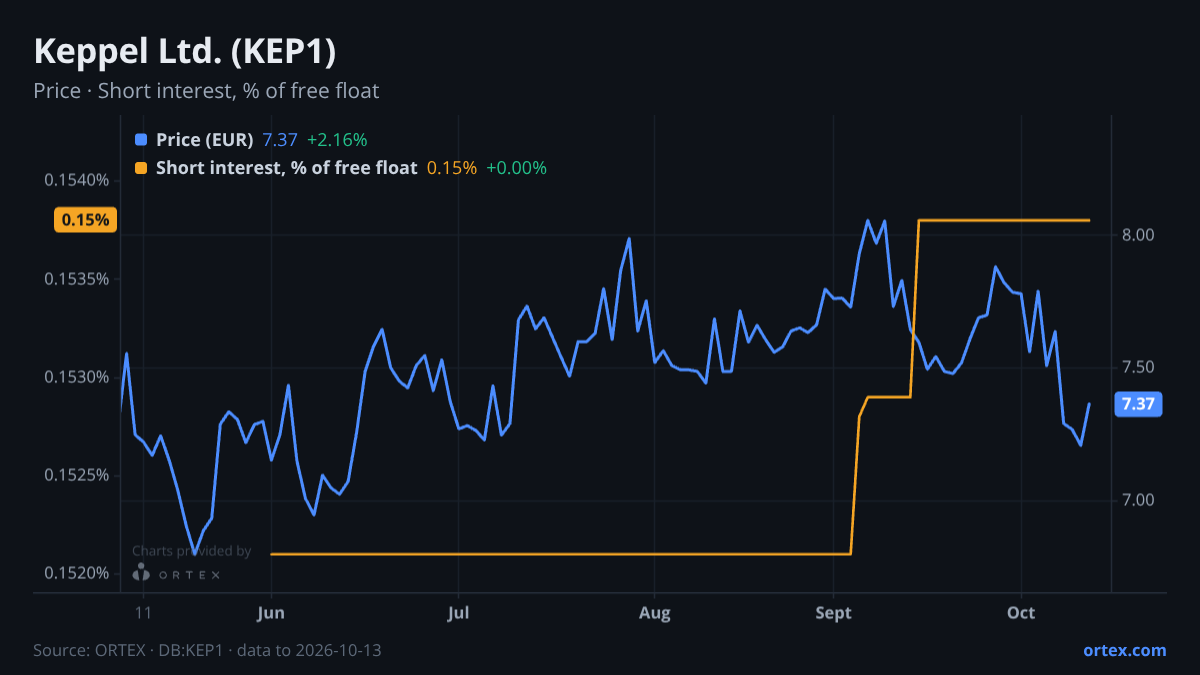Click the ORTEX logo icon

pyautogui.click(x=141, y=572)
